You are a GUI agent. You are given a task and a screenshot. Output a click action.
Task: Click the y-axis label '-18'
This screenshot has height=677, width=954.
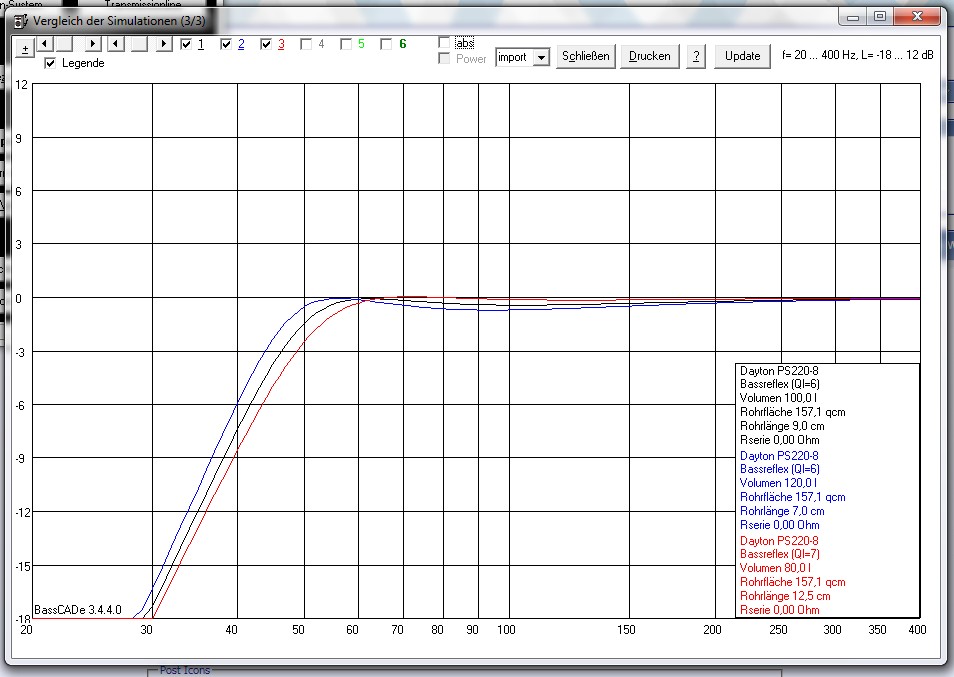23,620
